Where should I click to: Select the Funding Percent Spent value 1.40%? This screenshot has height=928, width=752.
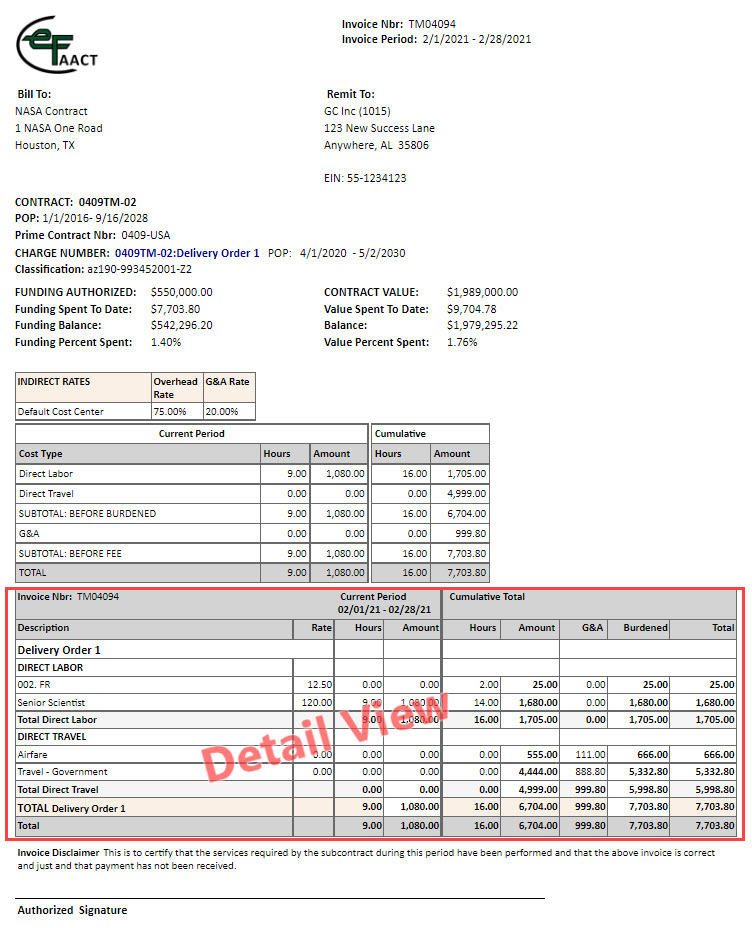click(x=166, y=342)
